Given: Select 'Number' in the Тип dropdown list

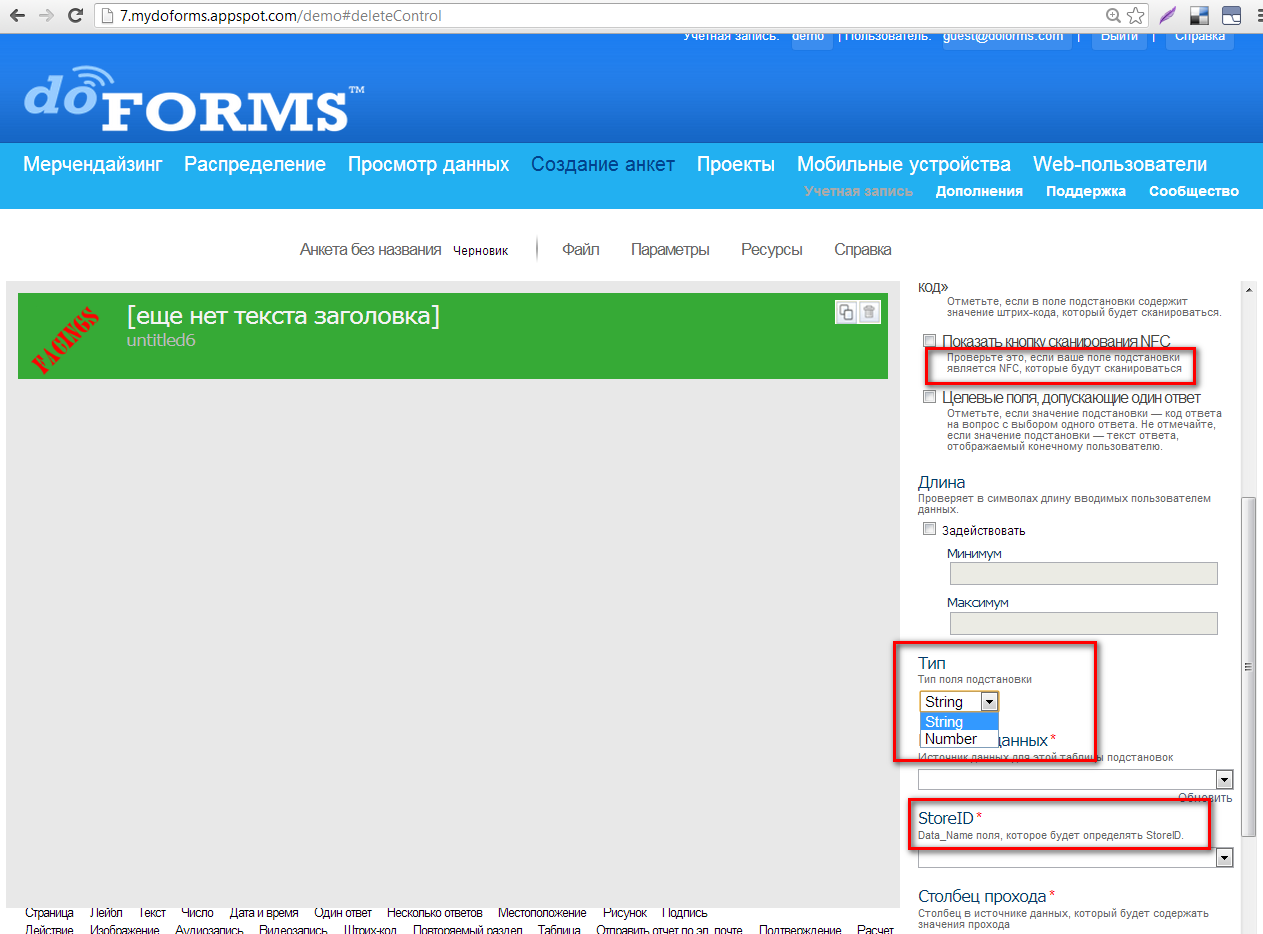Looking at the screenshot, I should click(951, 739).
